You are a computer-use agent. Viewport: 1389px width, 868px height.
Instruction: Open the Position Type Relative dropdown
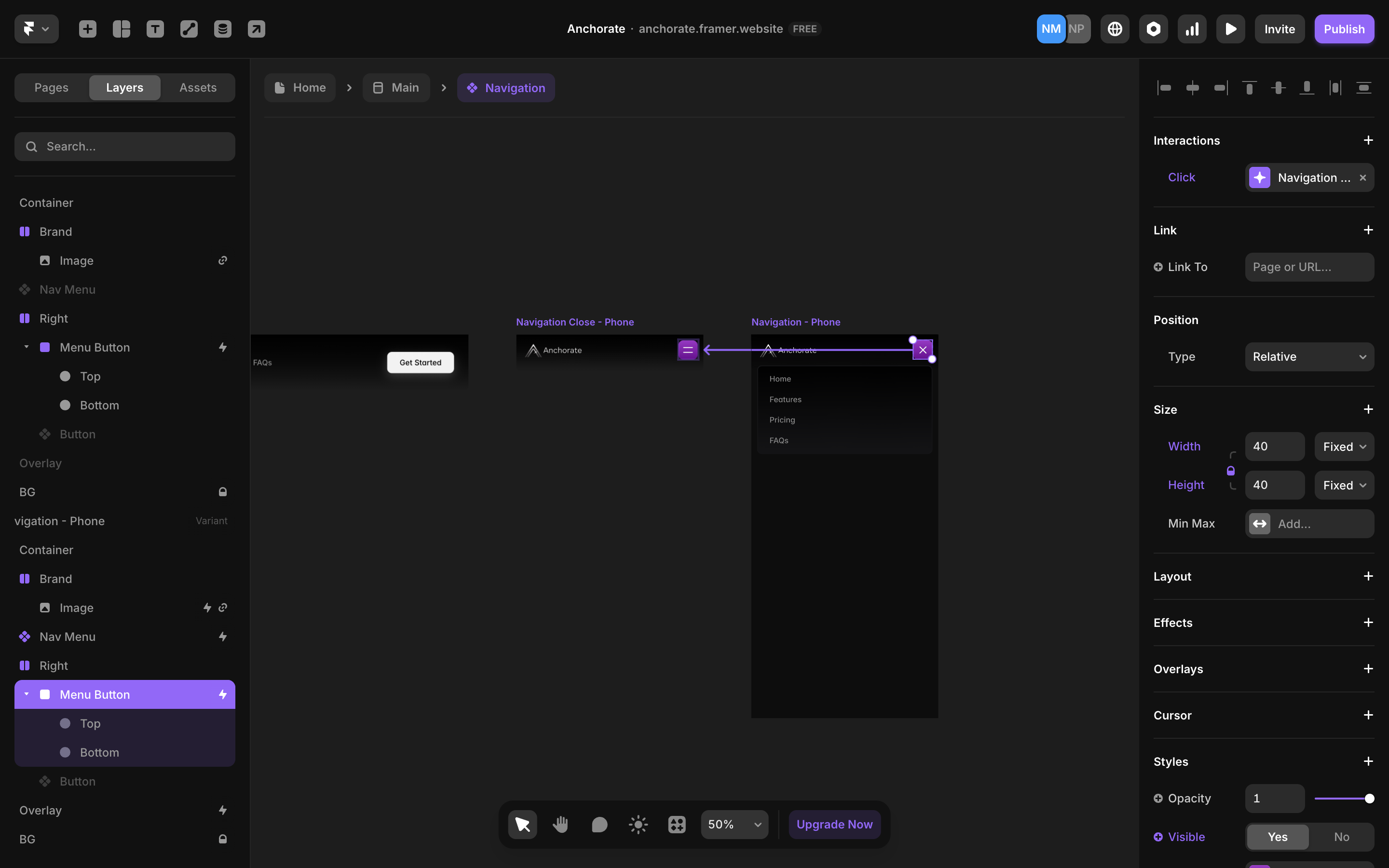(1308, 356)
